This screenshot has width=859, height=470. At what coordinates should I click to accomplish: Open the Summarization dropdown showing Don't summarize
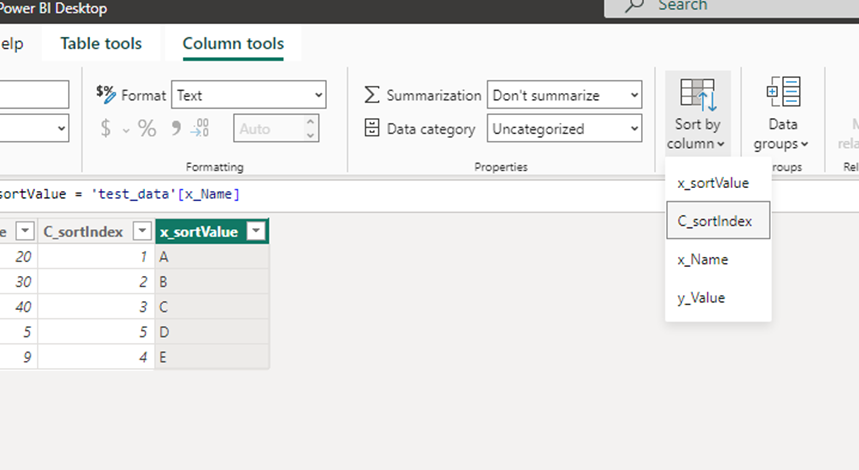point(564,95)
